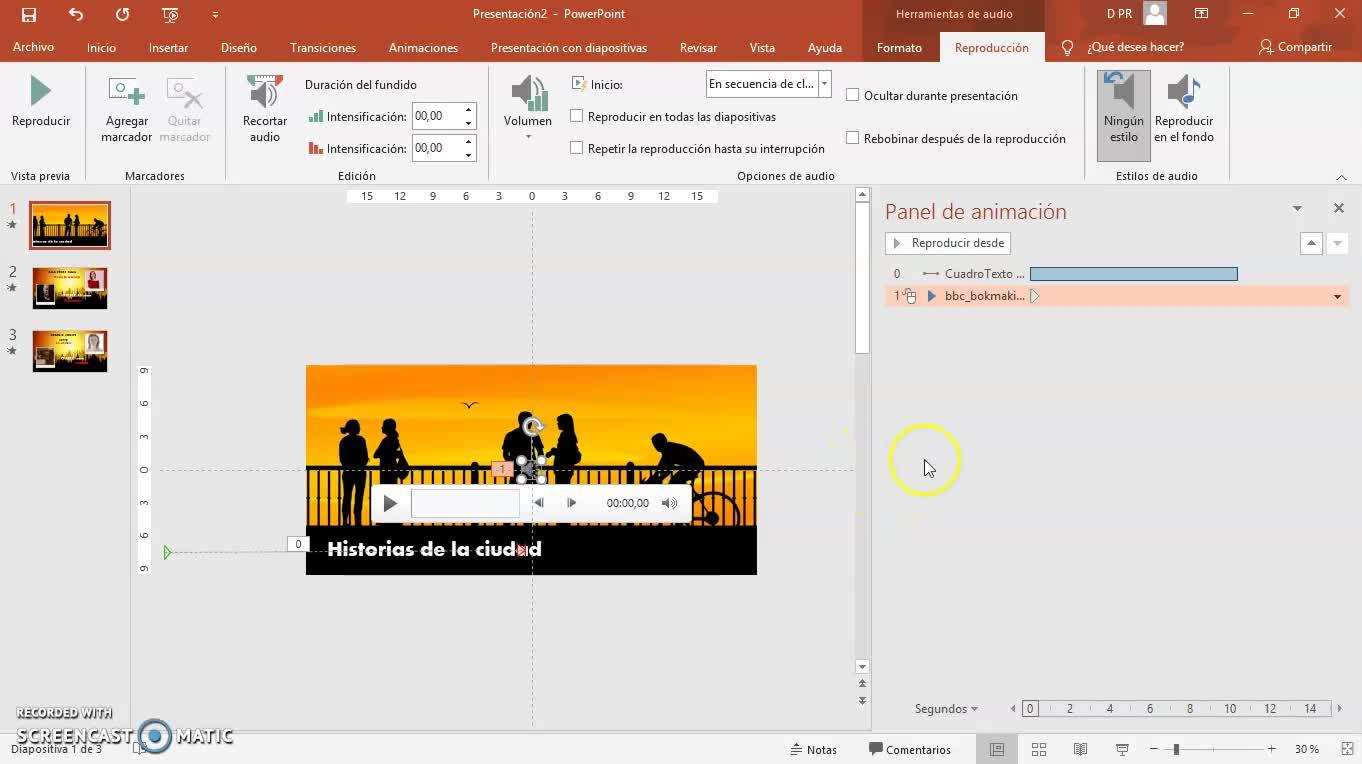Select the slide 2 thumbnail
The image size is (1362, 764).
pos(70,288)
